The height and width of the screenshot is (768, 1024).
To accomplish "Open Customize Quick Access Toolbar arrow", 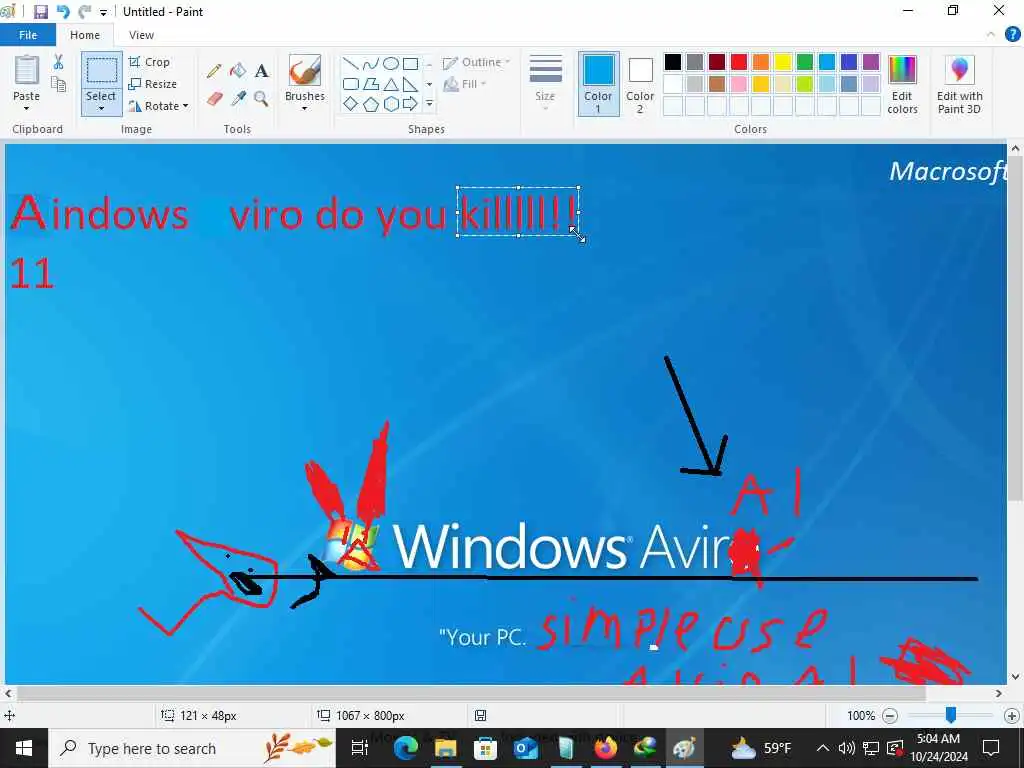I will pos(103,12).
